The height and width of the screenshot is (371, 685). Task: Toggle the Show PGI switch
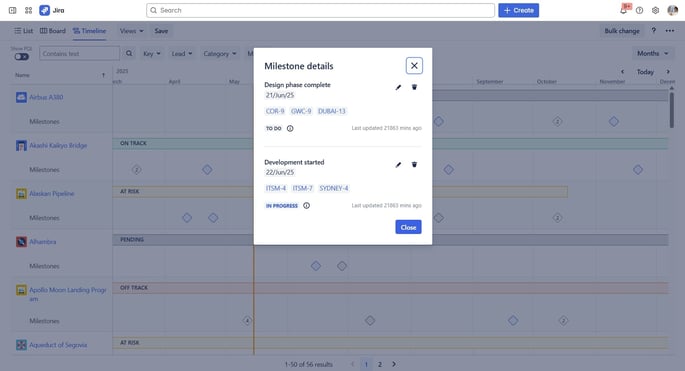[21, 56]
